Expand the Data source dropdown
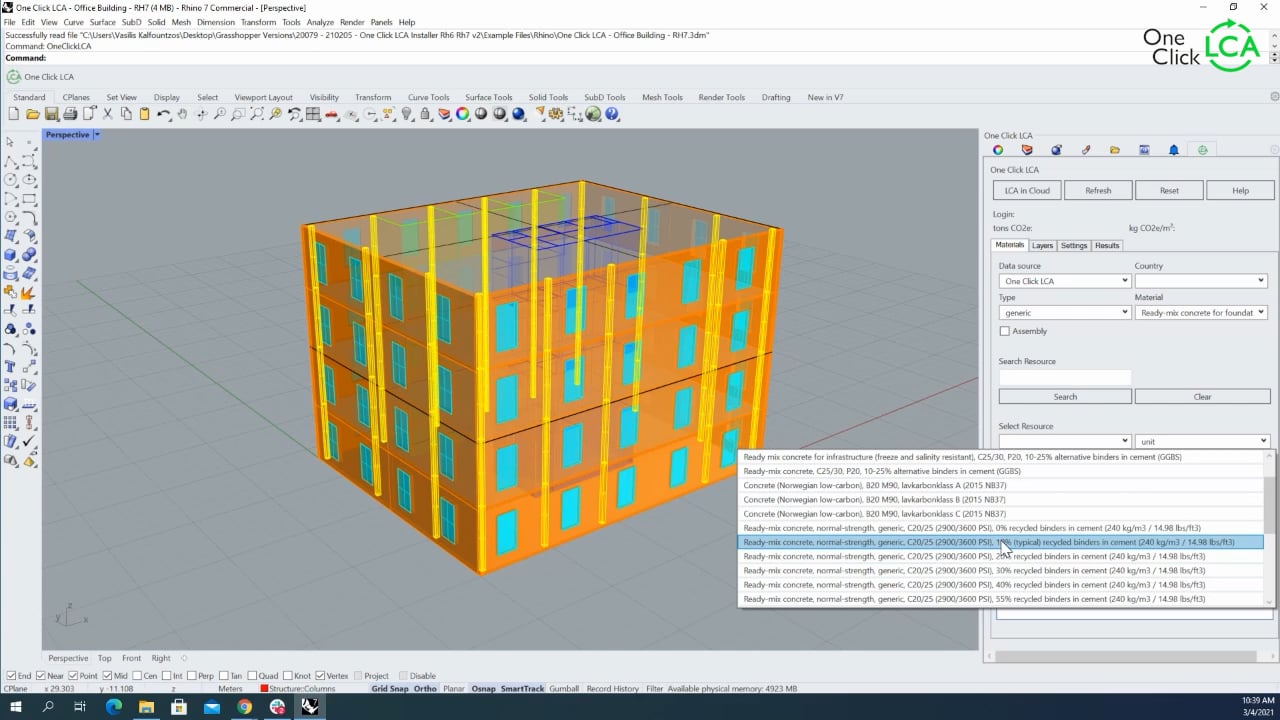The height and width of the screenshot is (720, 1280). 1064,281
